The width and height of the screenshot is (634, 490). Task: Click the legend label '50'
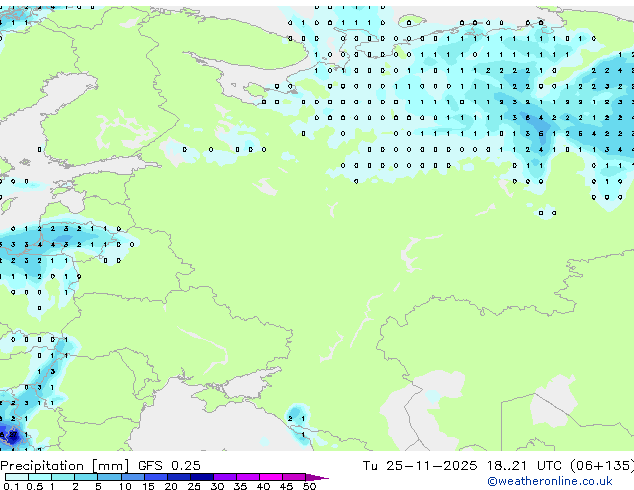click(x=309, y=486)
